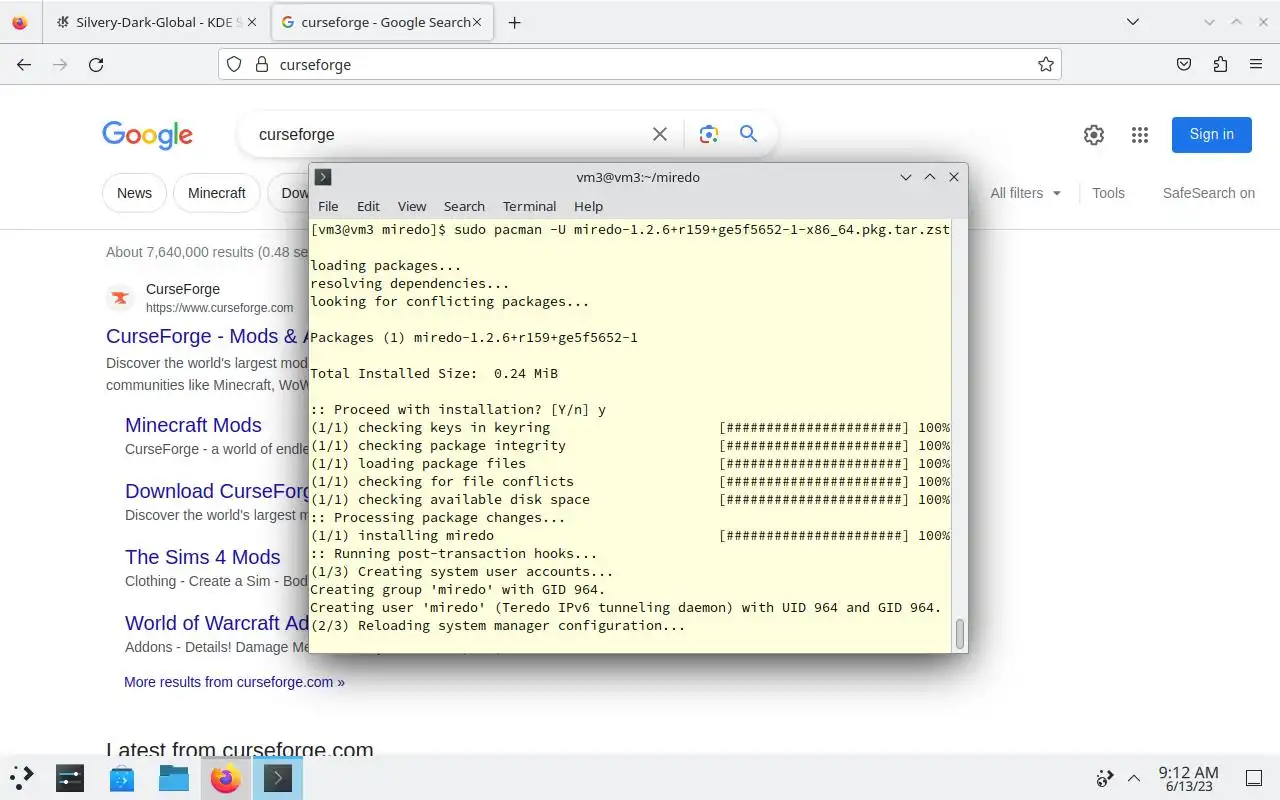Open the search Tools option

click(x=1108, y=193)
